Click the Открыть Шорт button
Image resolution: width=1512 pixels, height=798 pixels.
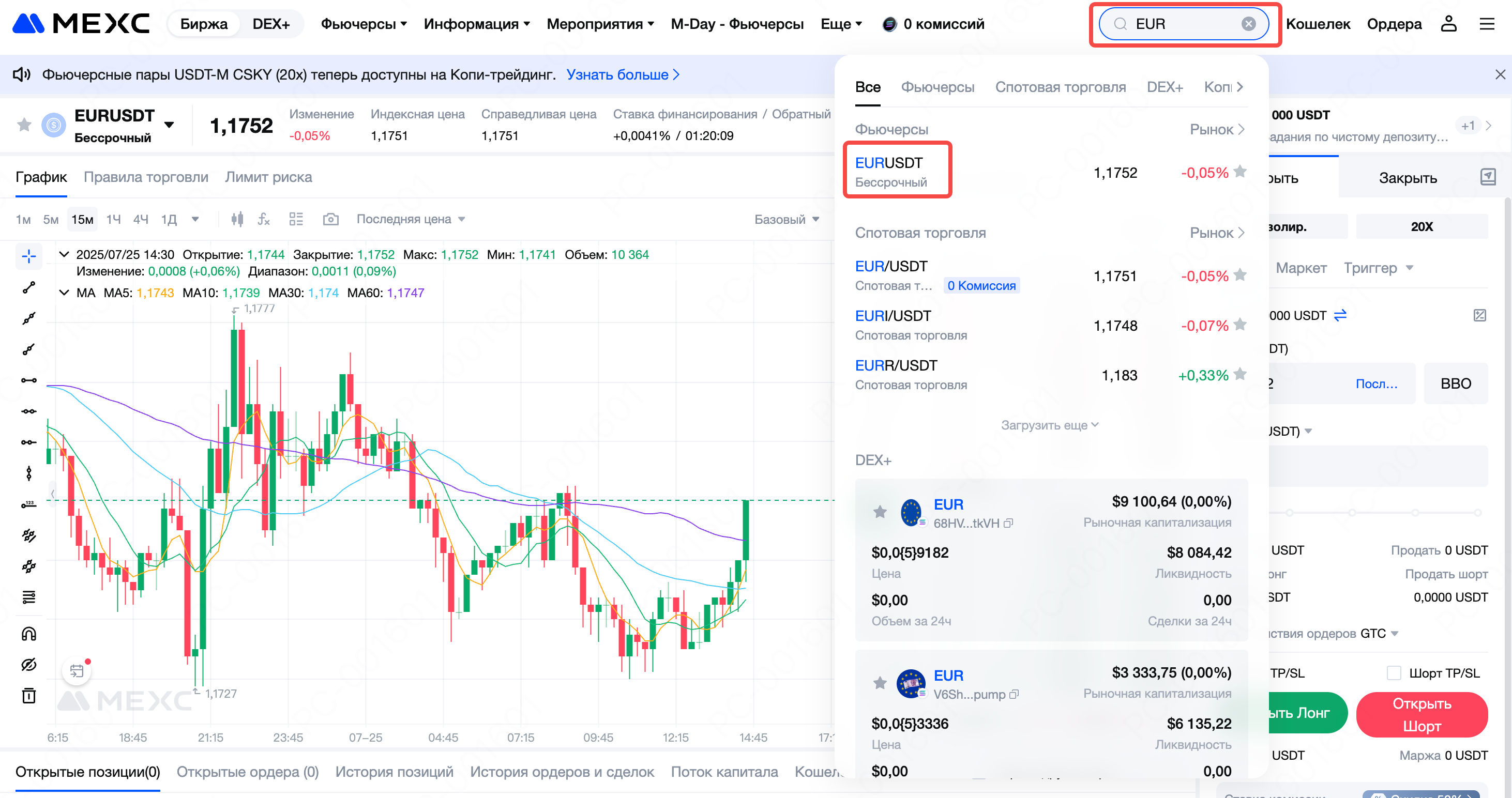1422,714
